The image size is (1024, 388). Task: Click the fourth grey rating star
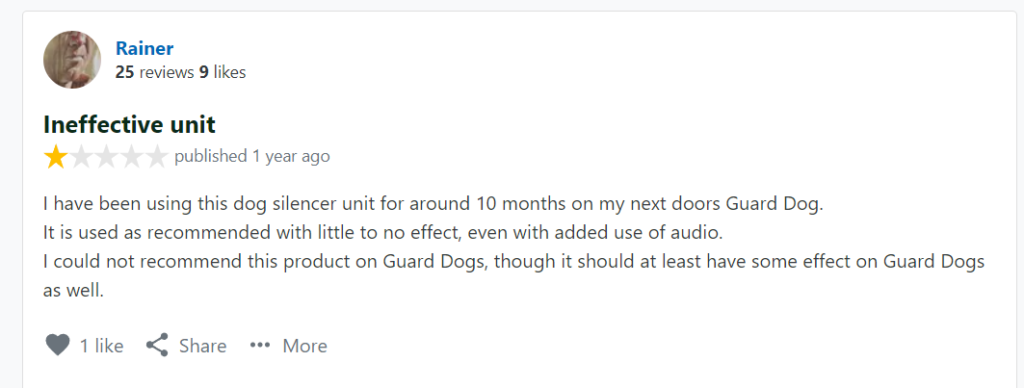(131, 157)
